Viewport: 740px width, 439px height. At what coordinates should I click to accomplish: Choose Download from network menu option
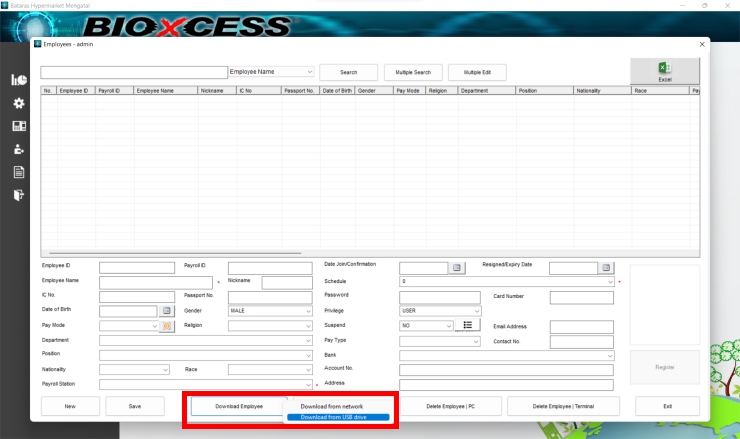[x=332, y=406]
